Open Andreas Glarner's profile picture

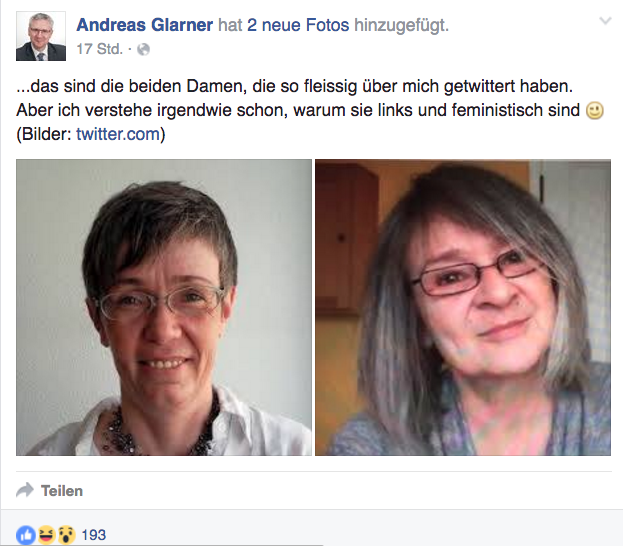41,36
